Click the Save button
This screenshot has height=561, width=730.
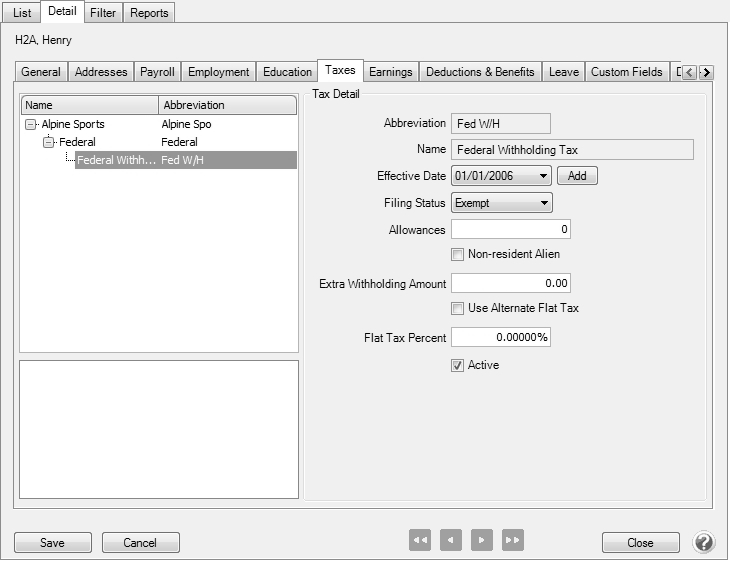(x=52, y=542)
